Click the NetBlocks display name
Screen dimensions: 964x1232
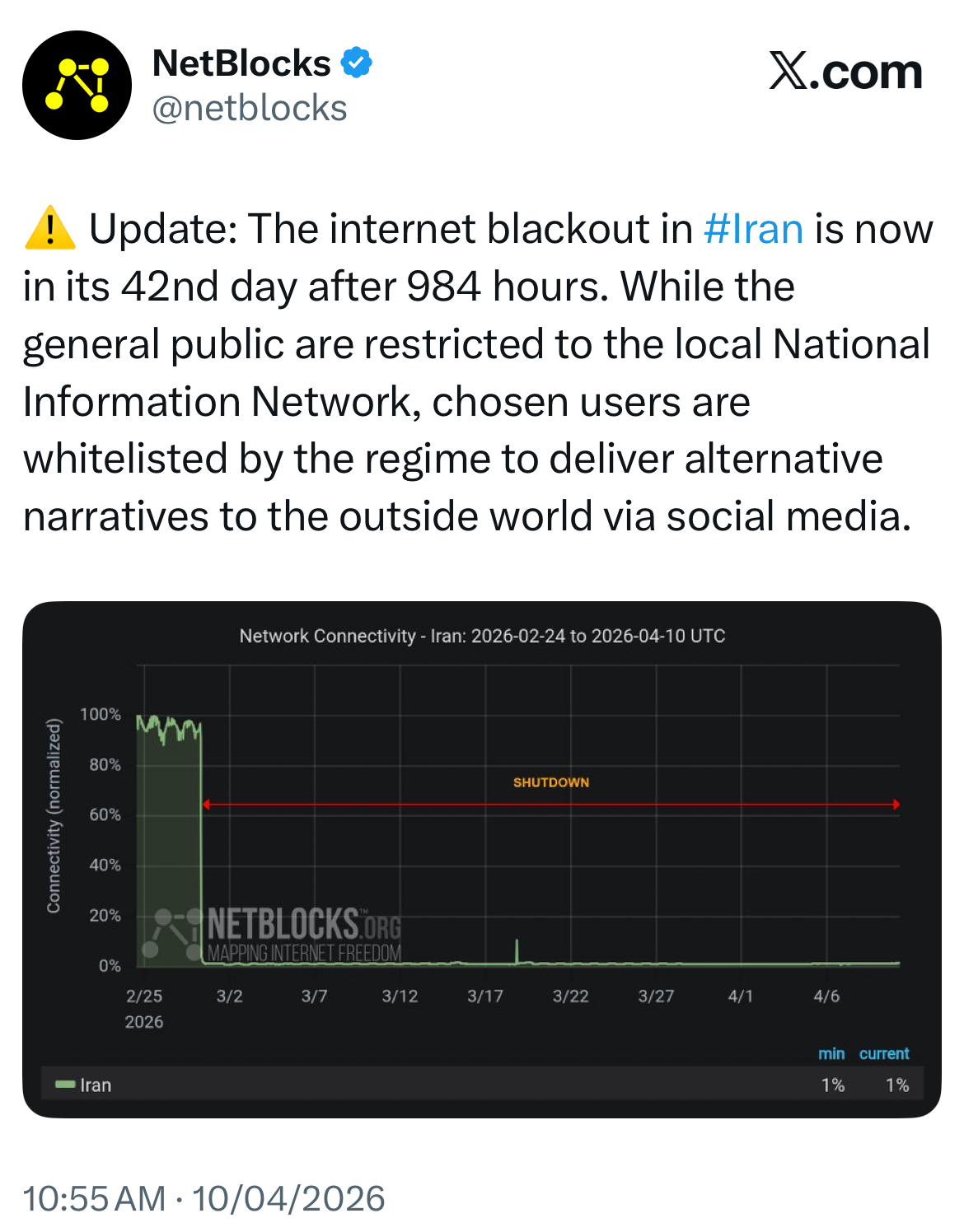click(x=241, y=63)
